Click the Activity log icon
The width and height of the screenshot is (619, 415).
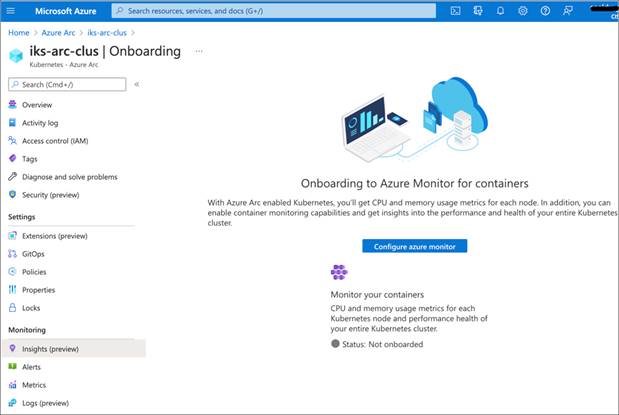13,123
